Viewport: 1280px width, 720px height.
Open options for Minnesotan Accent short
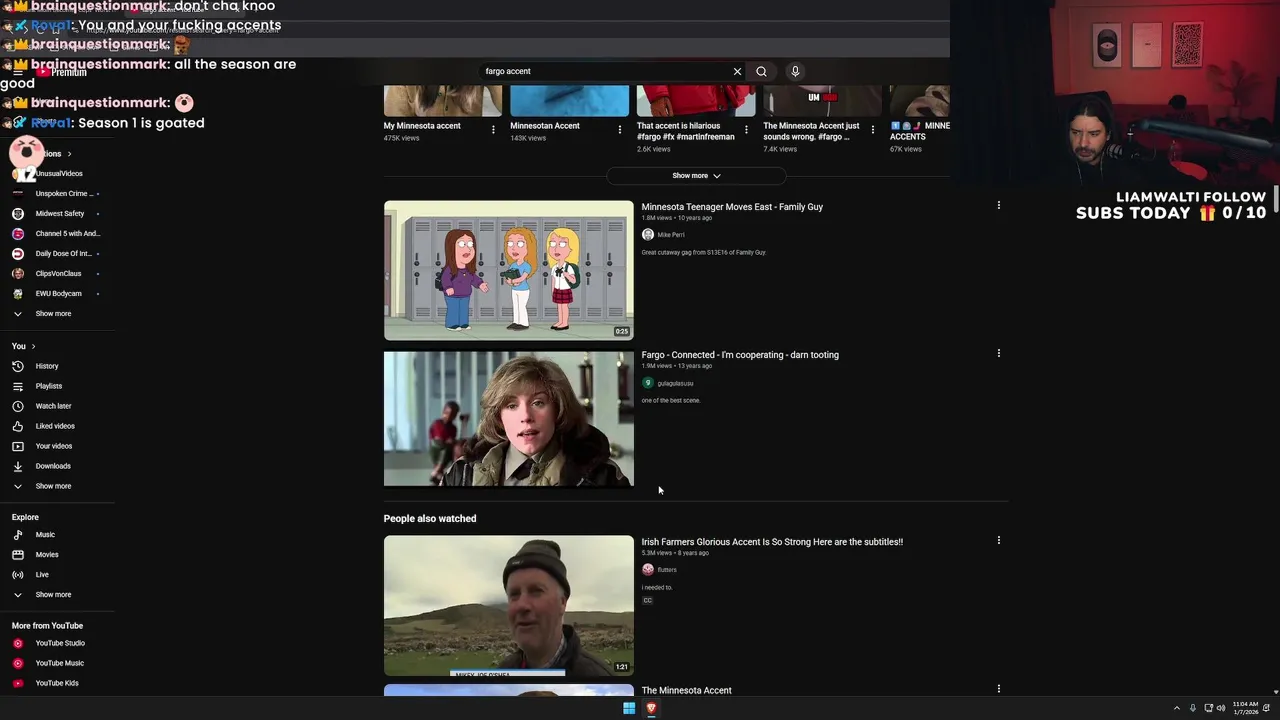[619, 130]
